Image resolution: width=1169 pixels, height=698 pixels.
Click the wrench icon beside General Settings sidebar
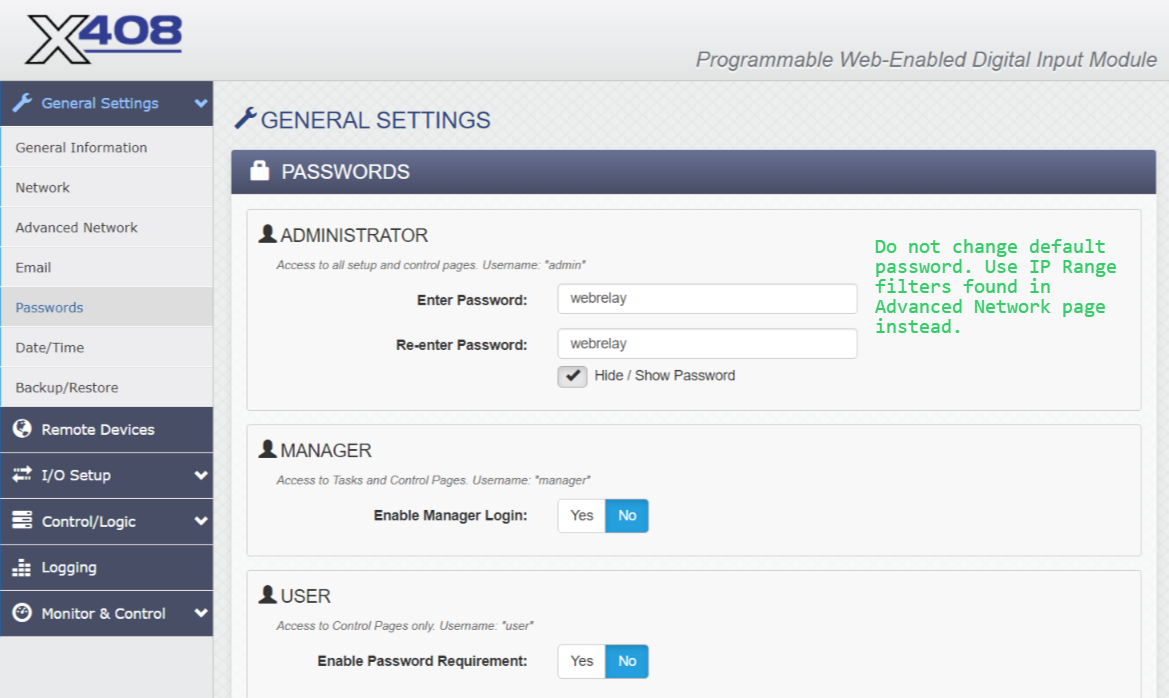click(22, 103)
